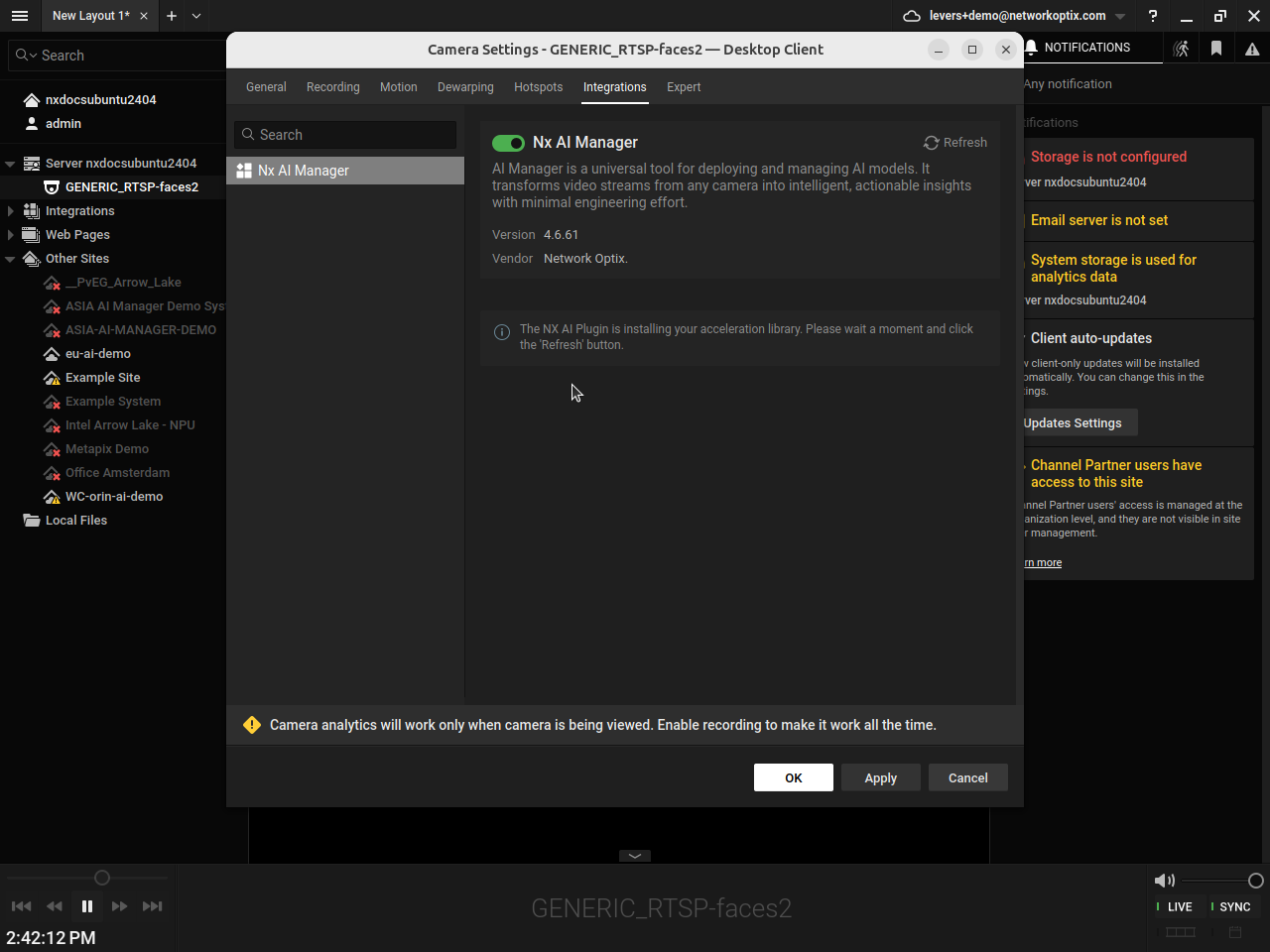Viewport: 1270px width, 952px height.
Task: Mute the audio speaker icon
Action: click(1164, 881)
